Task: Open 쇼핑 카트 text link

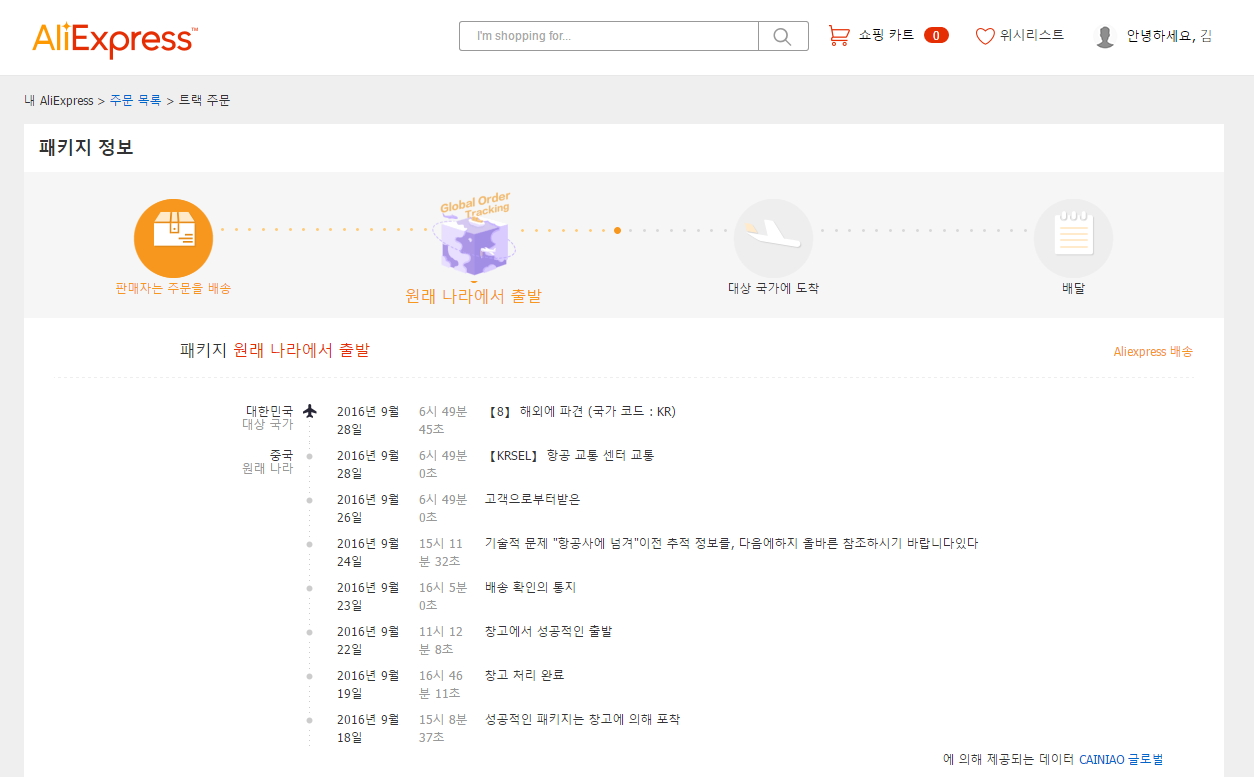Action: click(886, 36)
